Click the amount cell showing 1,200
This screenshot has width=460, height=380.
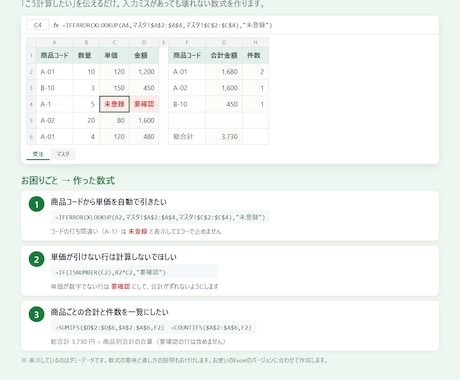(x=144, y=72)
